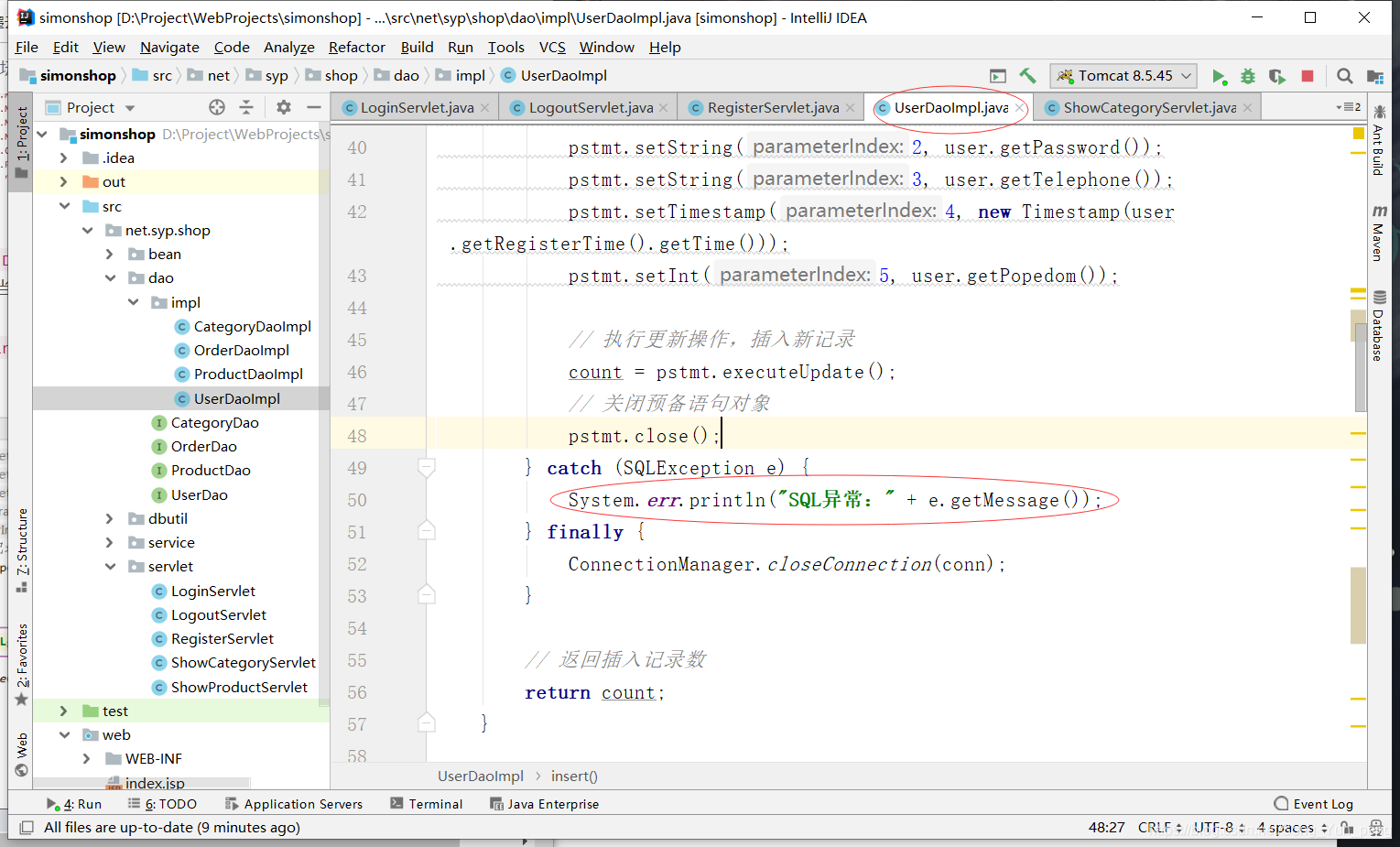Image resolution: width=1400 pixels, height=847 pixels.
Task: Hide the Project tool window with the minus icon
Action: (314, 107)
